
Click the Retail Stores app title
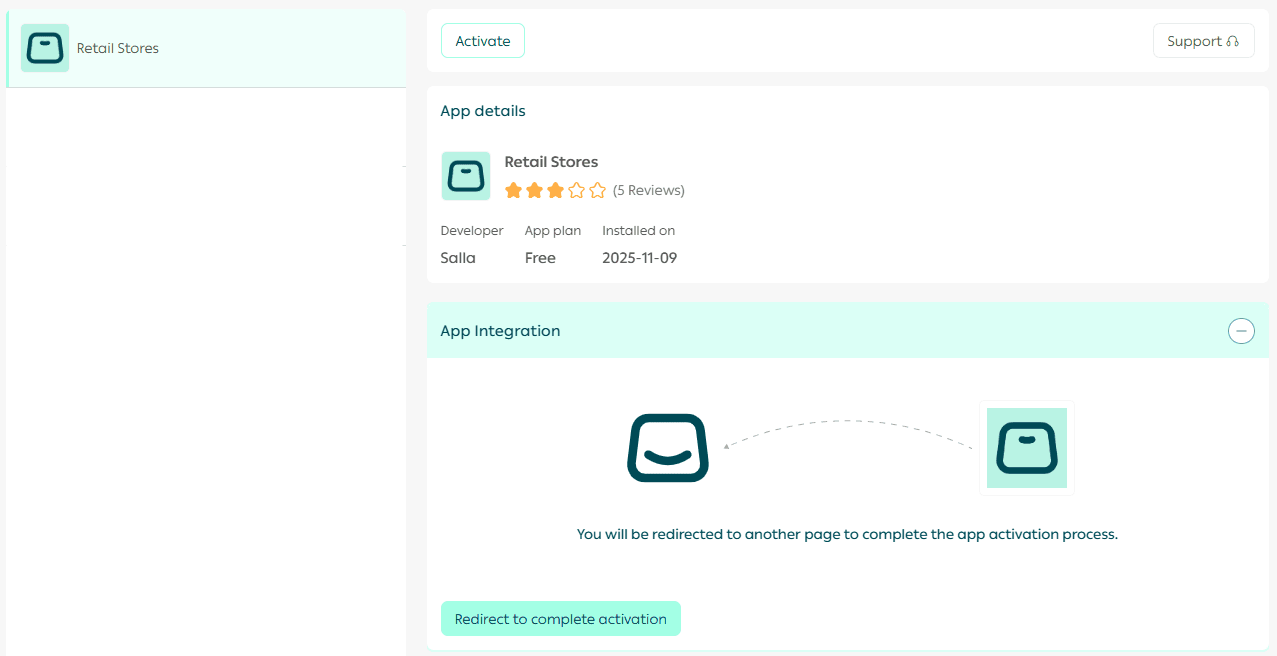pyautogui.click(x=551, y=162)
